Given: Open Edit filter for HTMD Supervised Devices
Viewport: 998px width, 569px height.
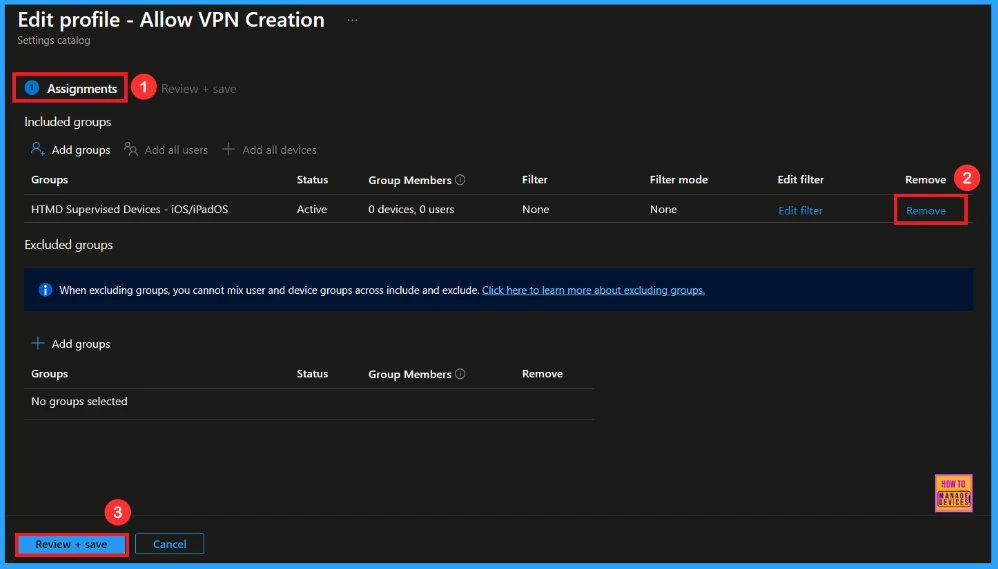Looking at the screenshot, I should (x=800, y=211).
